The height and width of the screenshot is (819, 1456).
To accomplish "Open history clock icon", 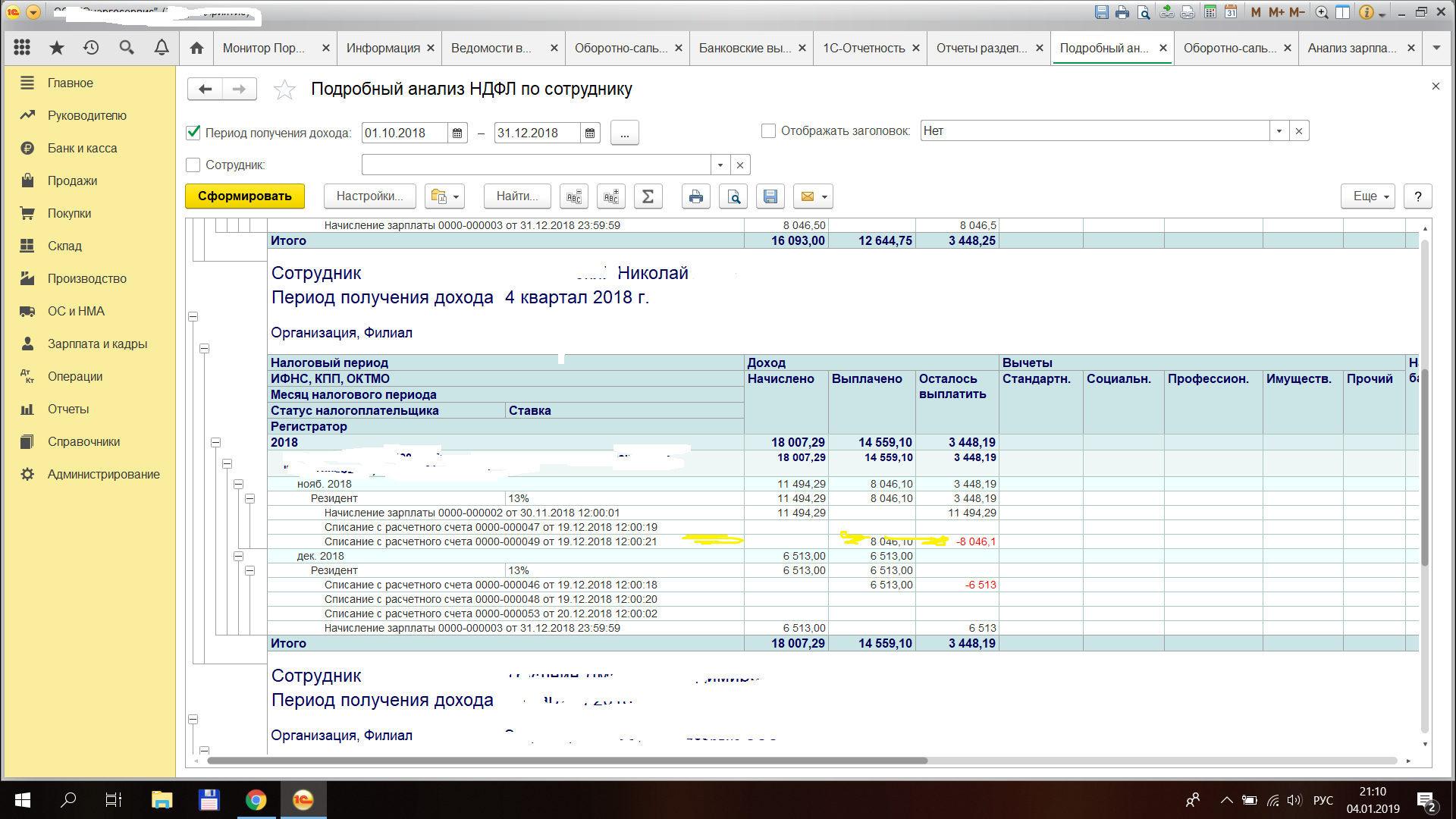I will tap(91, 48).
